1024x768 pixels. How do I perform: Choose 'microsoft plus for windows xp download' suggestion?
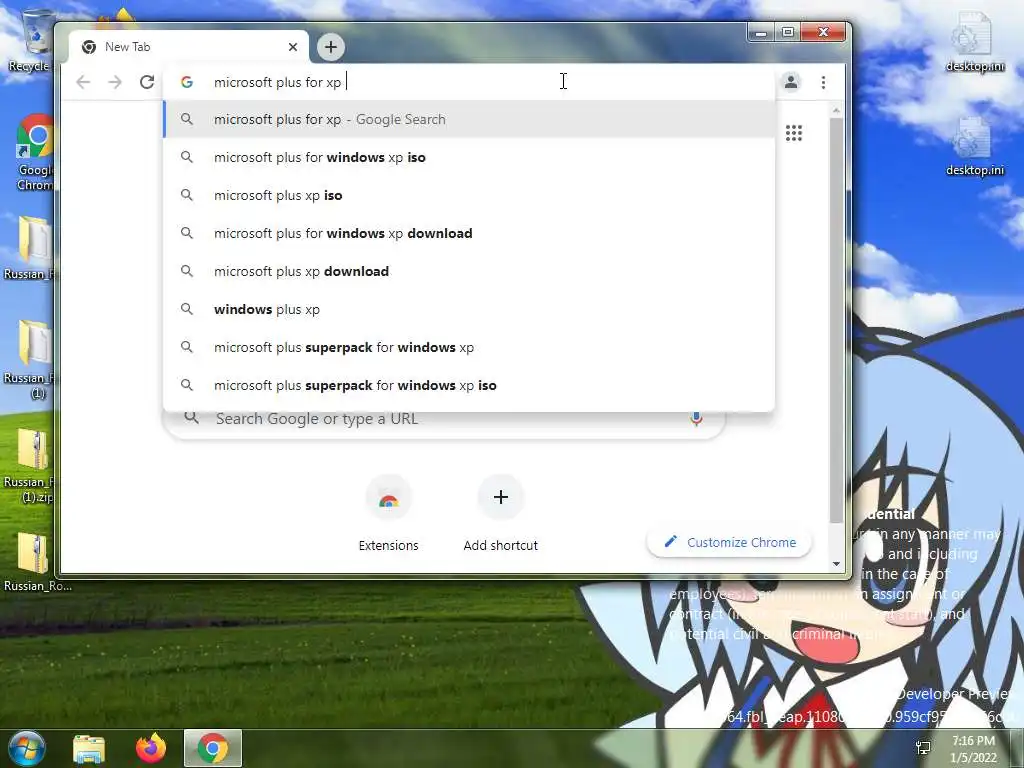469,233
